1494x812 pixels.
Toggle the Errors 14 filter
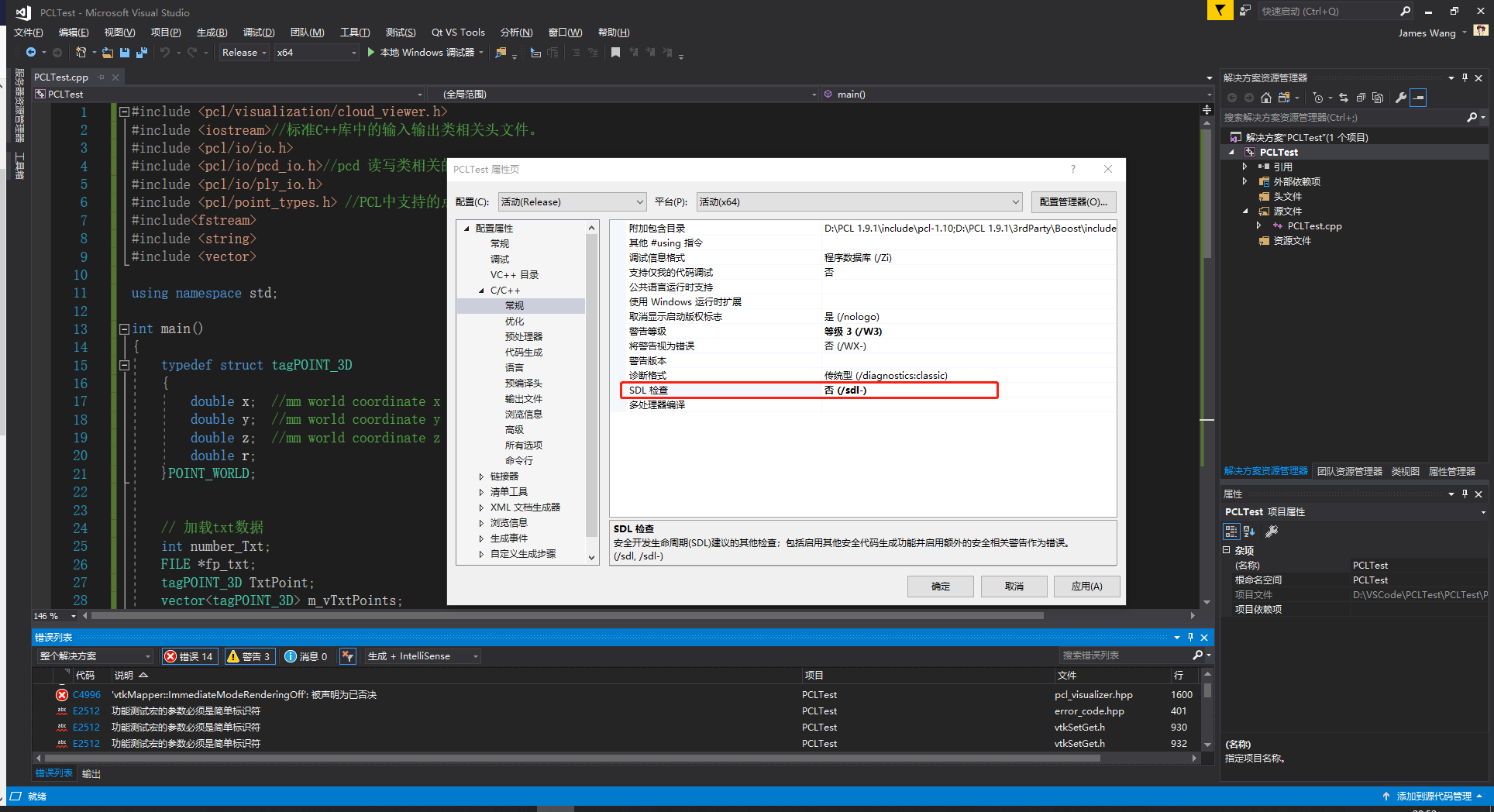190,656
